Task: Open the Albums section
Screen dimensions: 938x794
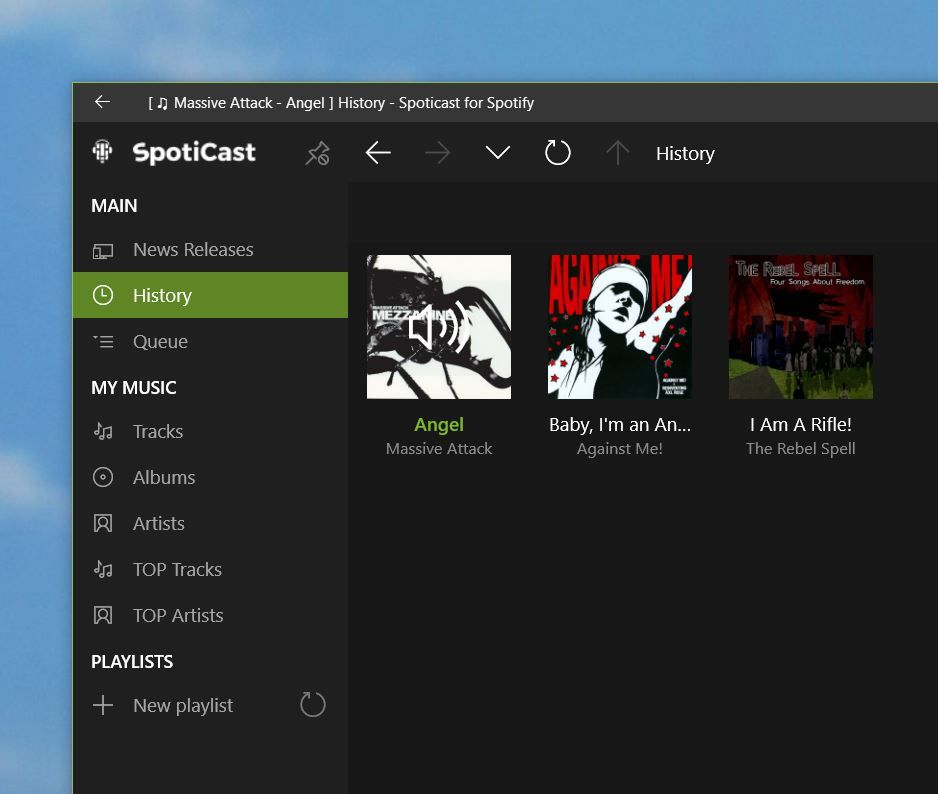Action: (210, 477)
